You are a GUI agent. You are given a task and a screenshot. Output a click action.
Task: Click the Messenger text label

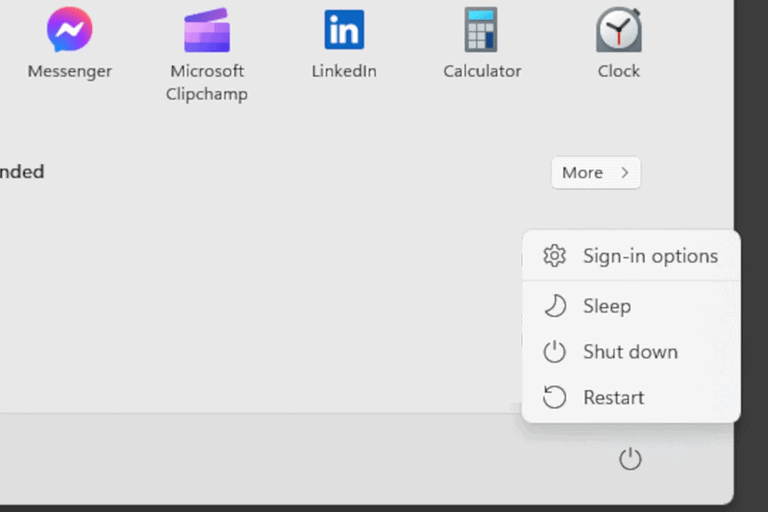pyautogui.click(x=69, y=71)
